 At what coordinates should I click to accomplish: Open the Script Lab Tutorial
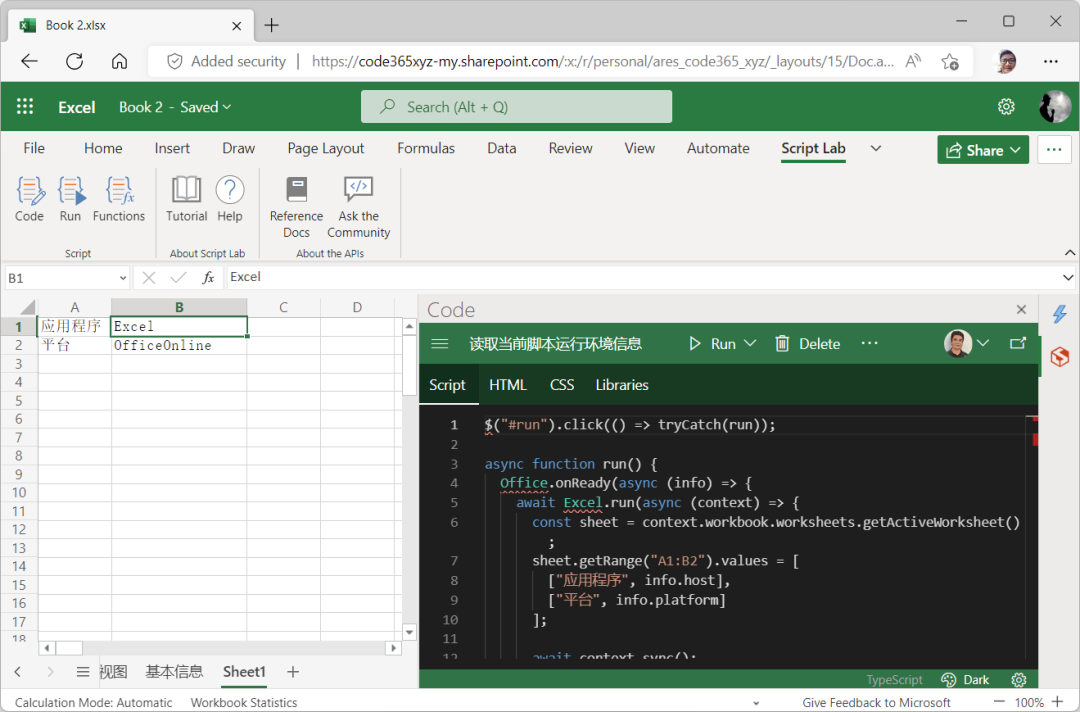186,199
